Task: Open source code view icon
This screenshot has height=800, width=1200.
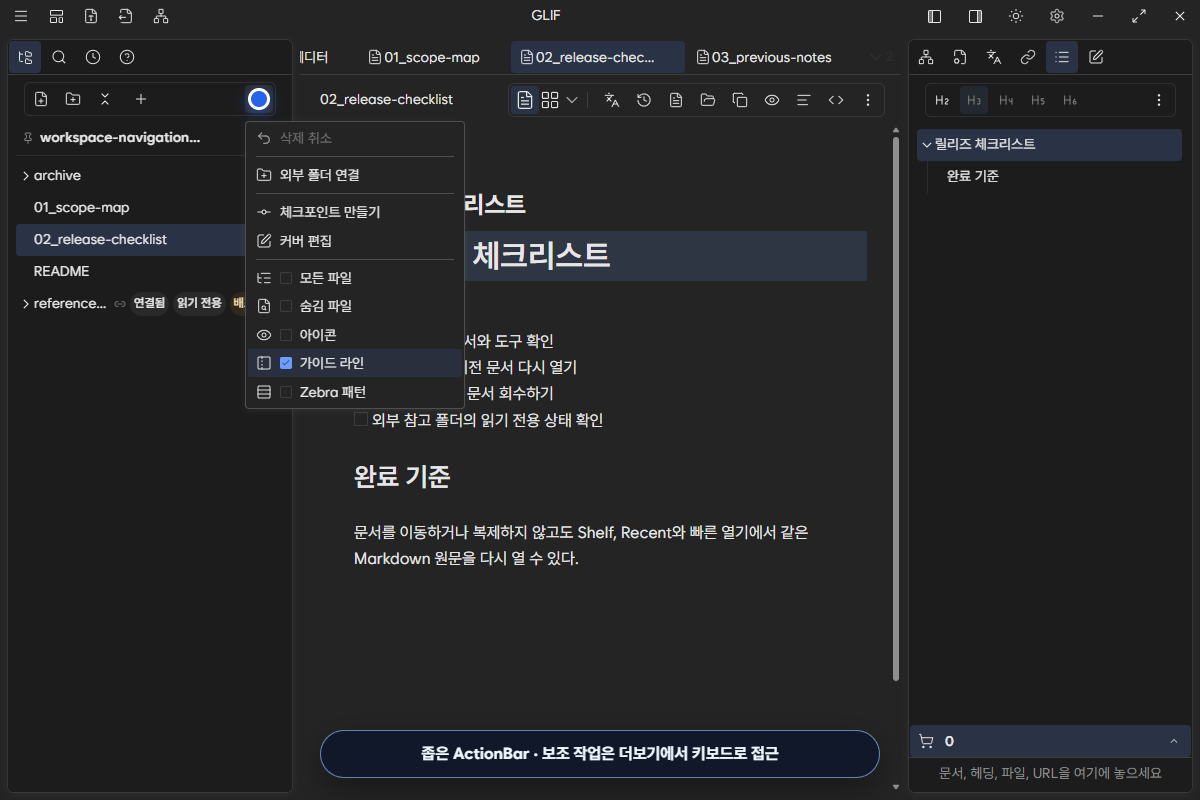Action: pos(836,100)
